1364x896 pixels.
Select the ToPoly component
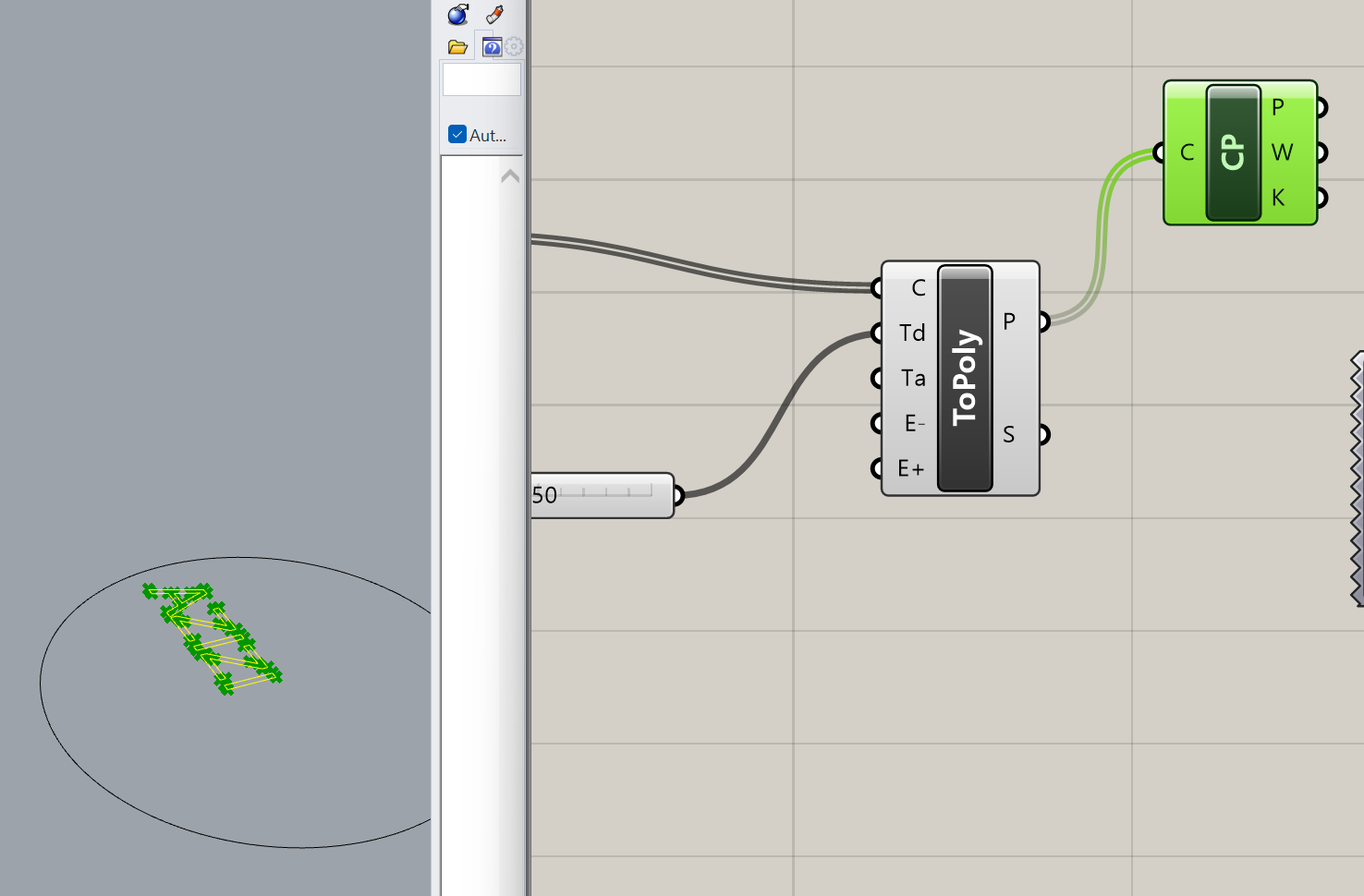965,379
